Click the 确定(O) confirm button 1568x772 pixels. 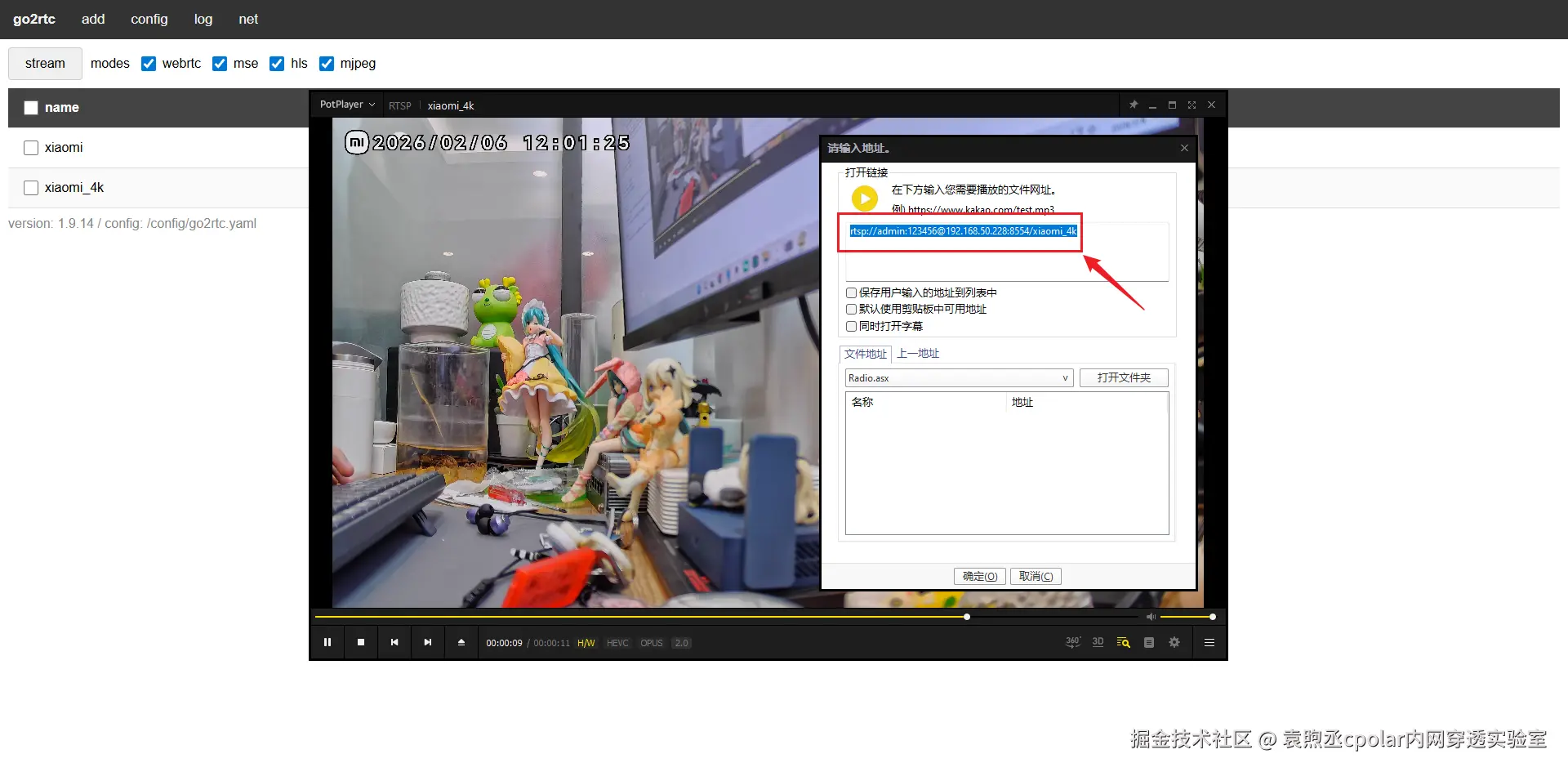[x=980, y=576]
